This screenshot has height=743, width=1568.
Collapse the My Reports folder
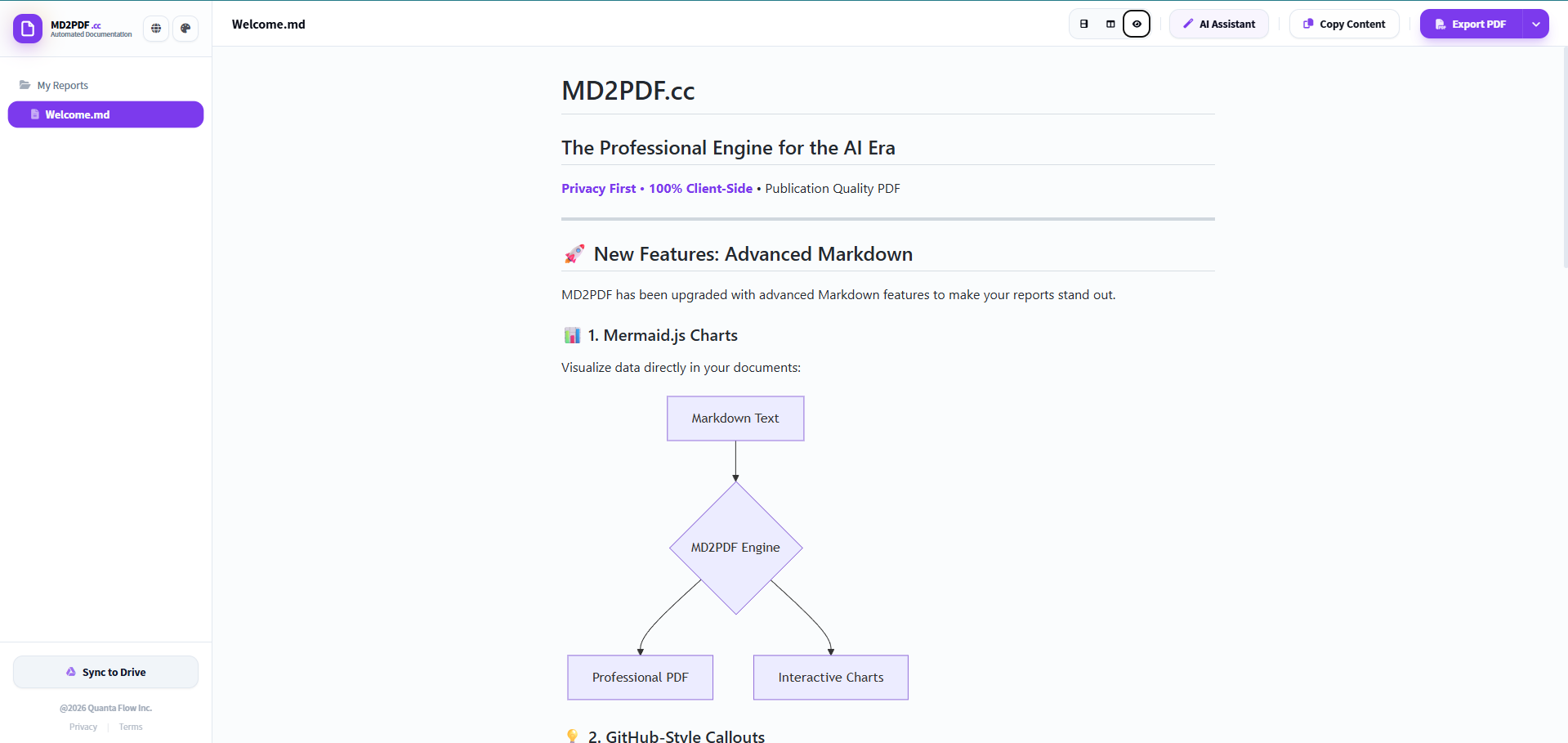(63, 86)
